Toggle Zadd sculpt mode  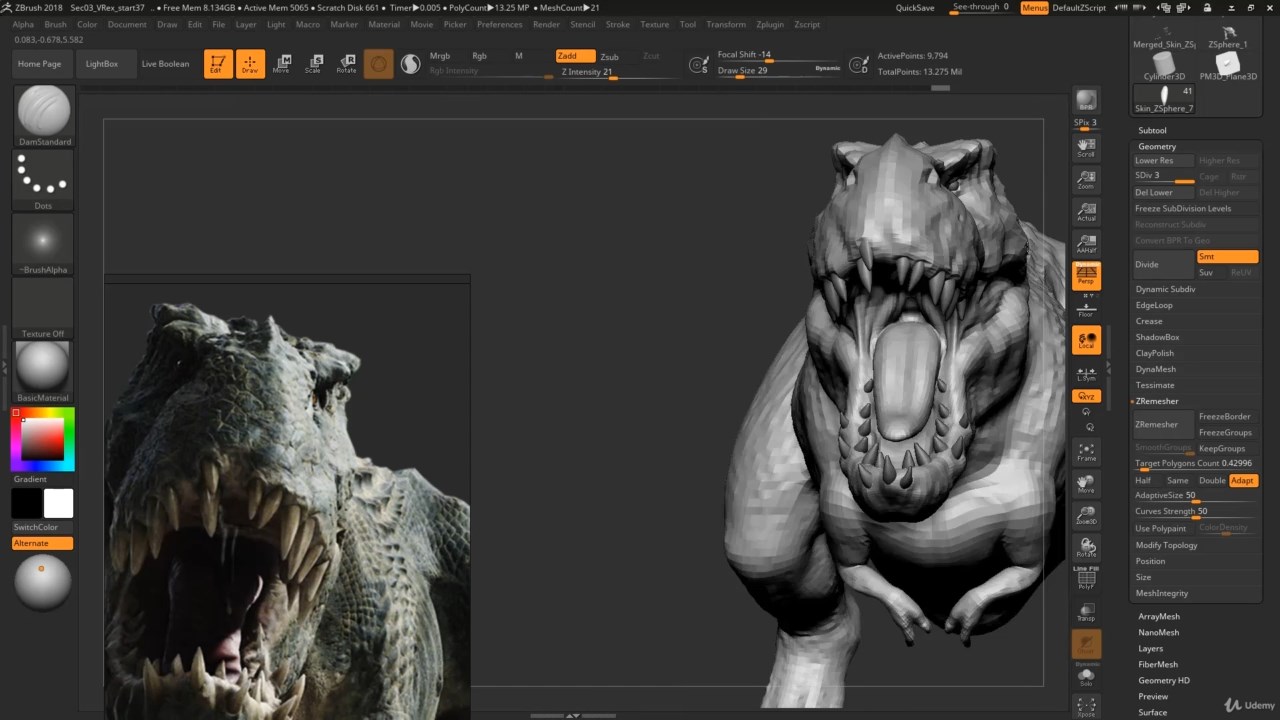575,56
